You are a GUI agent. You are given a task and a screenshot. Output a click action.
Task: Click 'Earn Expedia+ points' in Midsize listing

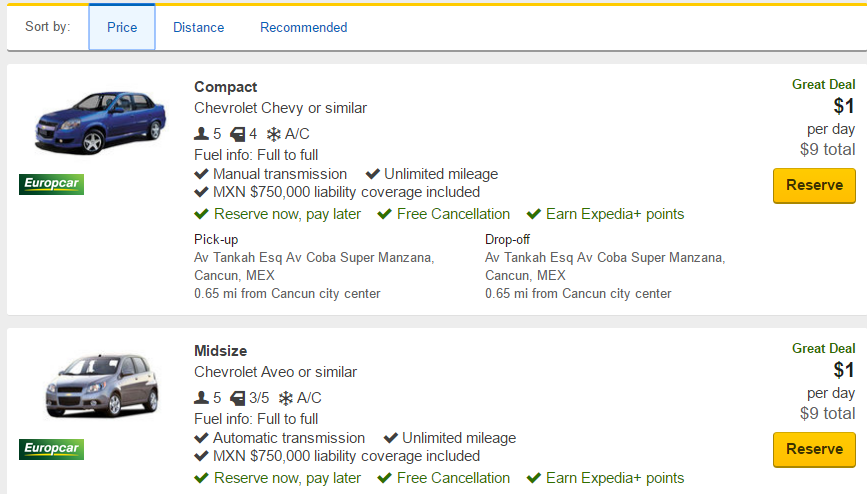[x=615, y=478]
